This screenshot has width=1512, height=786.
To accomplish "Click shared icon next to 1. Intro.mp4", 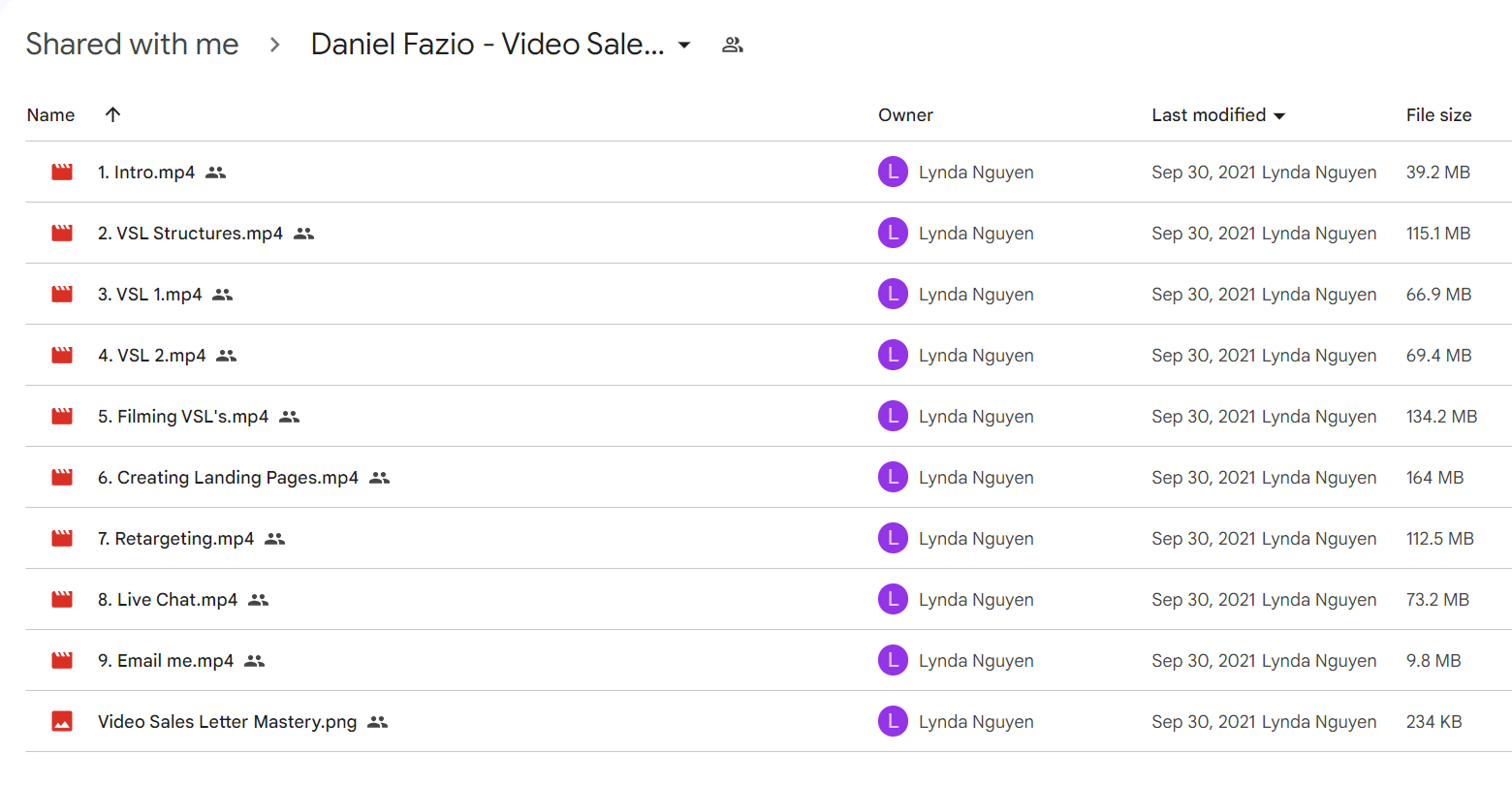I will point(216,173).
